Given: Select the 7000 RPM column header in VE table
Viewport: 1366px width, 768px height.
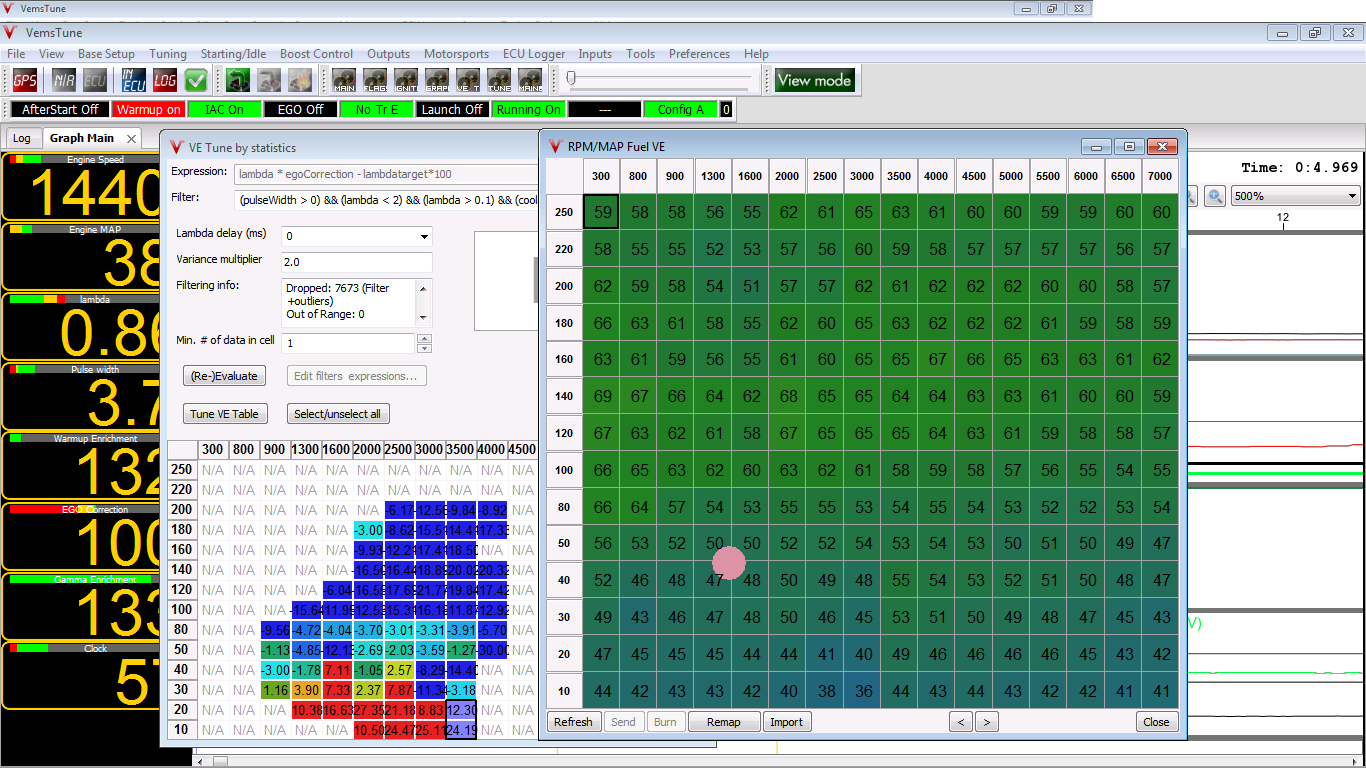Looking at the screenshot, I should 1160,176.
